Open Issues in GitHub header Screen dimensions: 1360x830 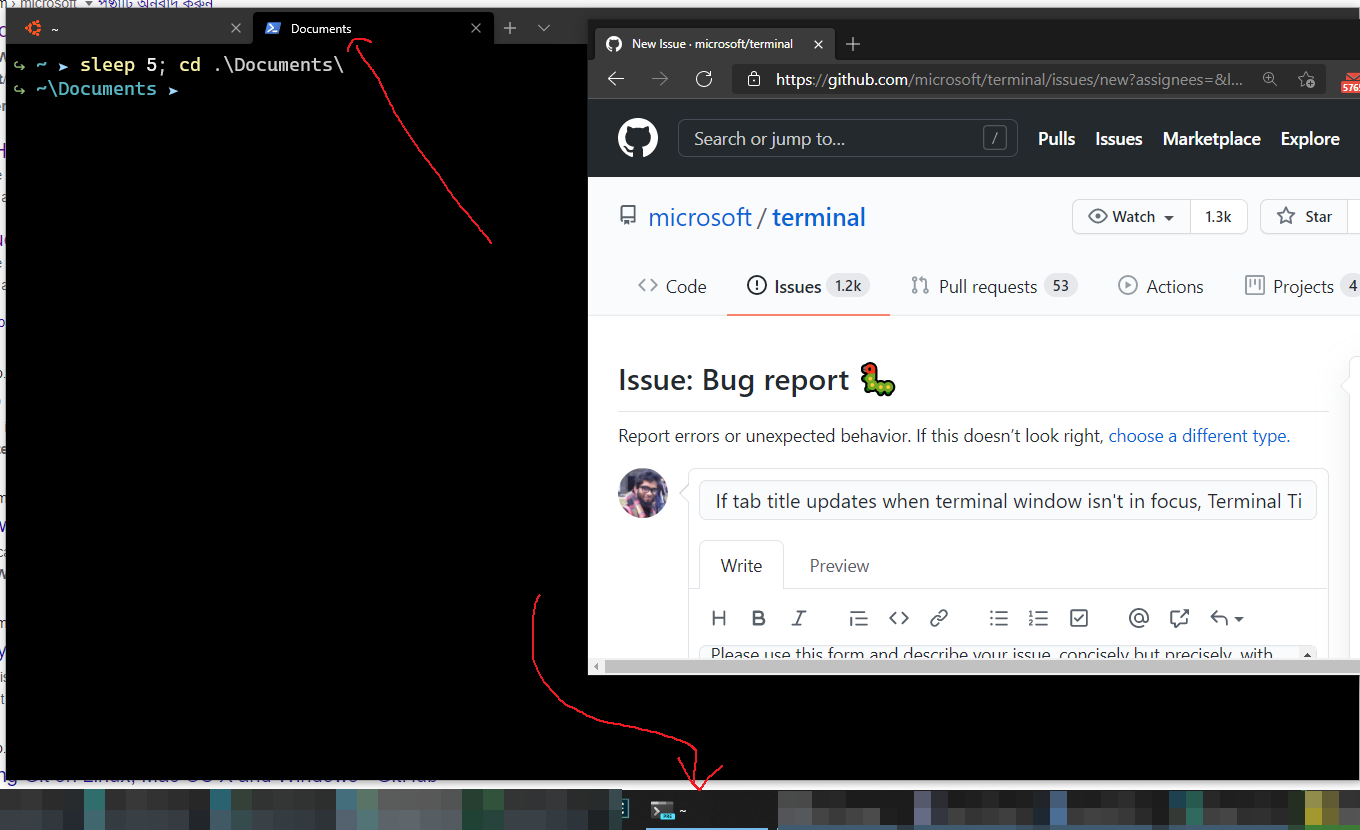click(x=1118, y=139)
